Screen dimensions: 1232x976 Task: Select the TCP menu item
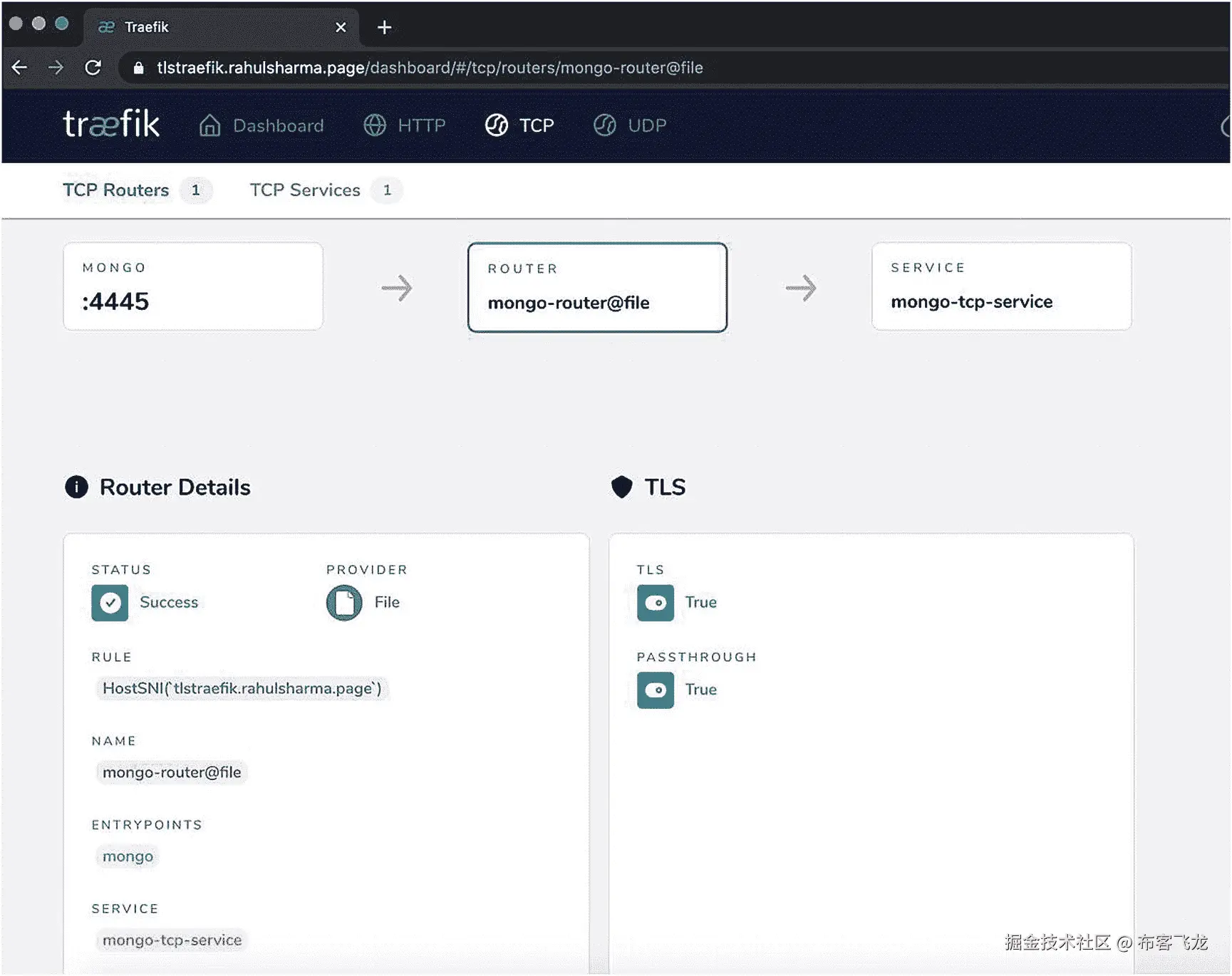tap(519, 125)
